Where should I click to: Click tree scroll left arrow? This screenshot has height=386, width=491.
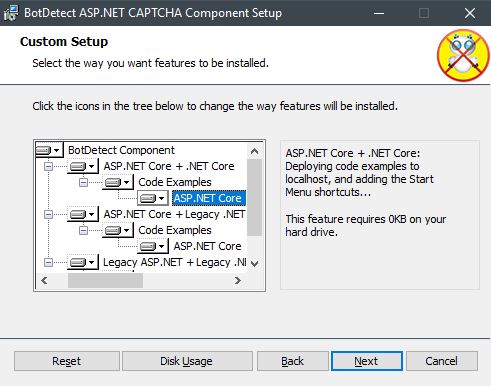tap(44, 281)
